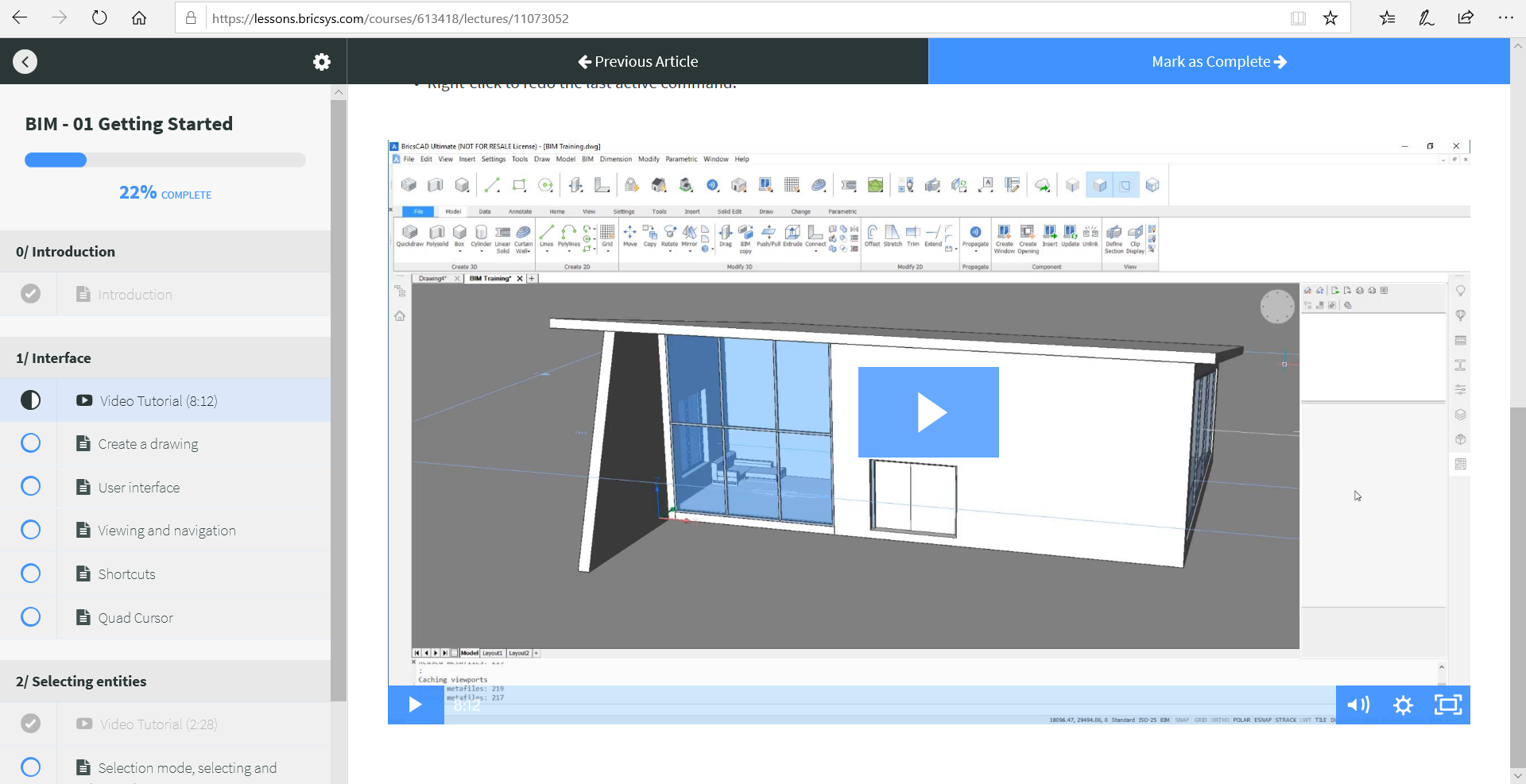Click completed checkmark beside Introduction
Image resolution: width=1526 pixels, height=784 pixels.
click(x=30, y=294)
